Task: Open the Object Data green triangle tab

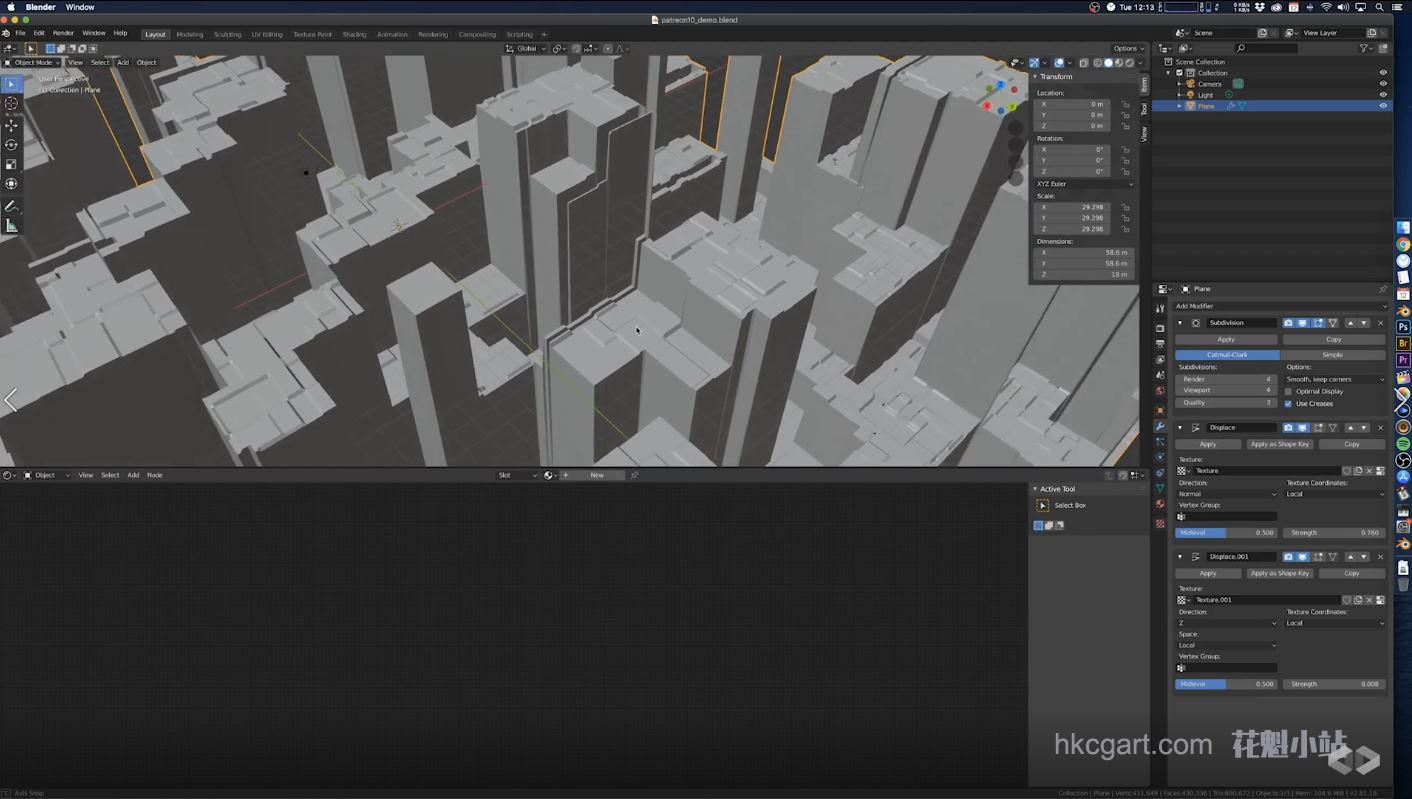Action: tap(1160, 488)
